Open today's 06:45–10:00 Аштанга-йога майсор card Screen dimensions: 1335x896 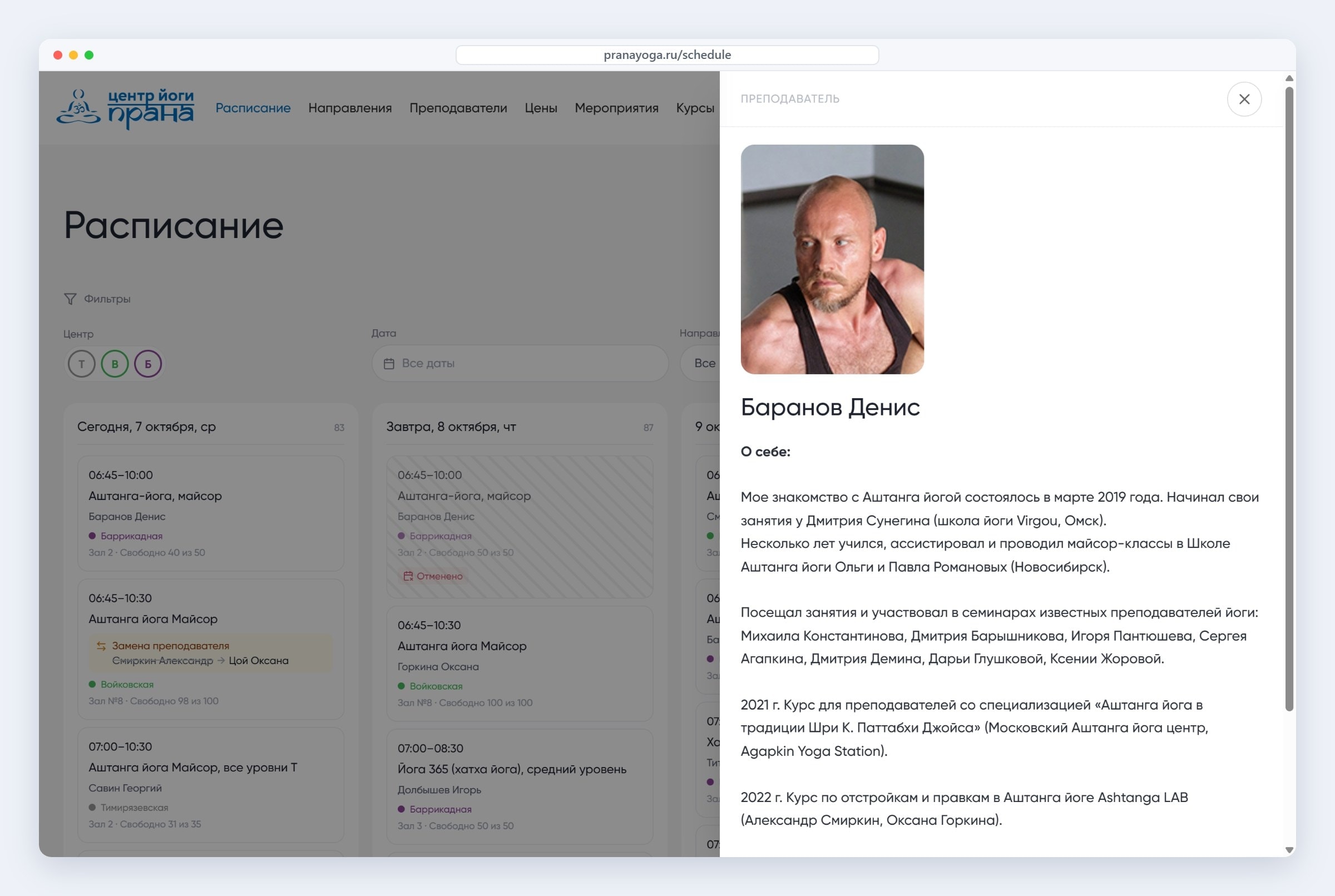[210, 513]
